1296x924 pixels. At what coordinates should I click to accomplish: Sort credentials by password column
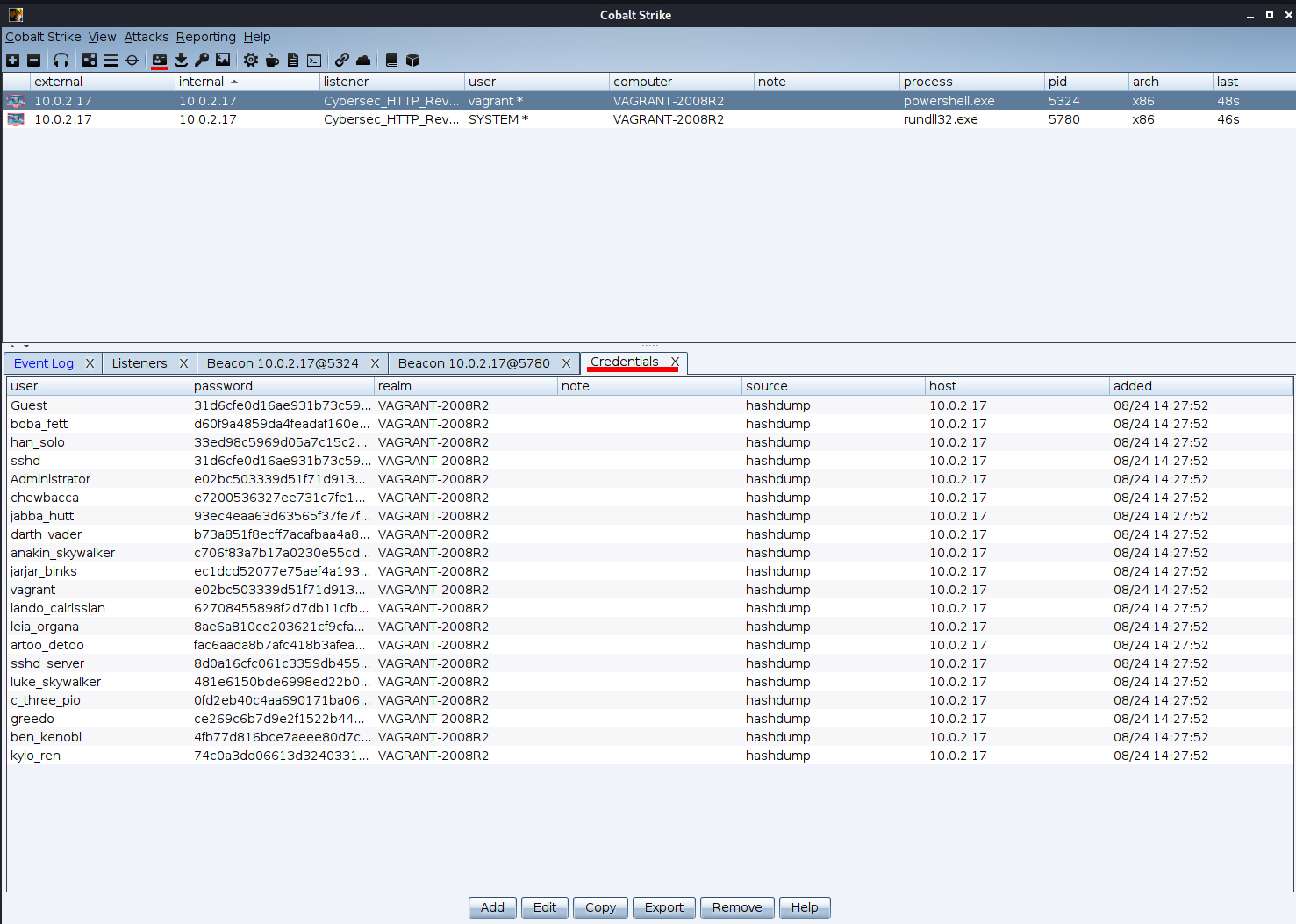click(x=282, y=386)
